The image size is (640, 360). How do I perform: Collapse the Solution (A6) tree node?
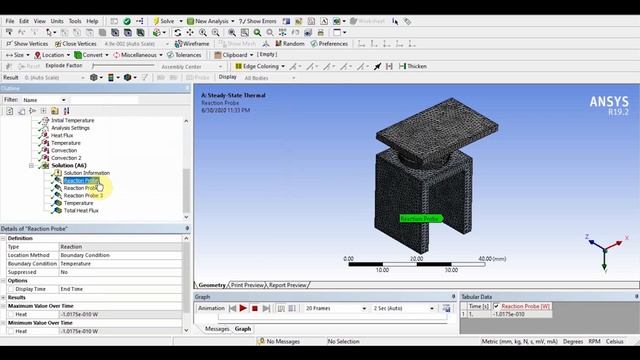click(31, 165)
